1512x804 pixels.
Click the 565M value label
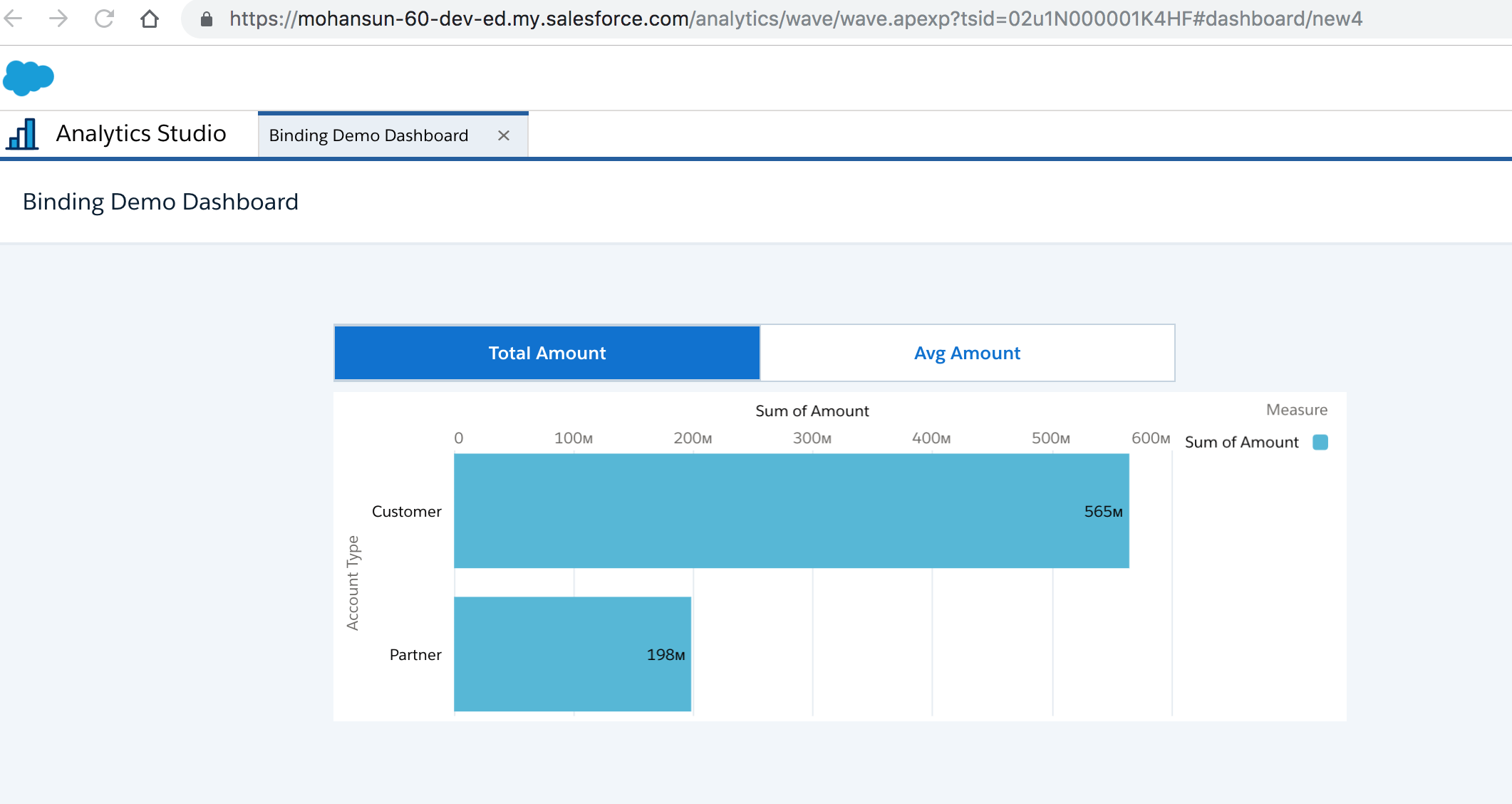(1104, 511)
